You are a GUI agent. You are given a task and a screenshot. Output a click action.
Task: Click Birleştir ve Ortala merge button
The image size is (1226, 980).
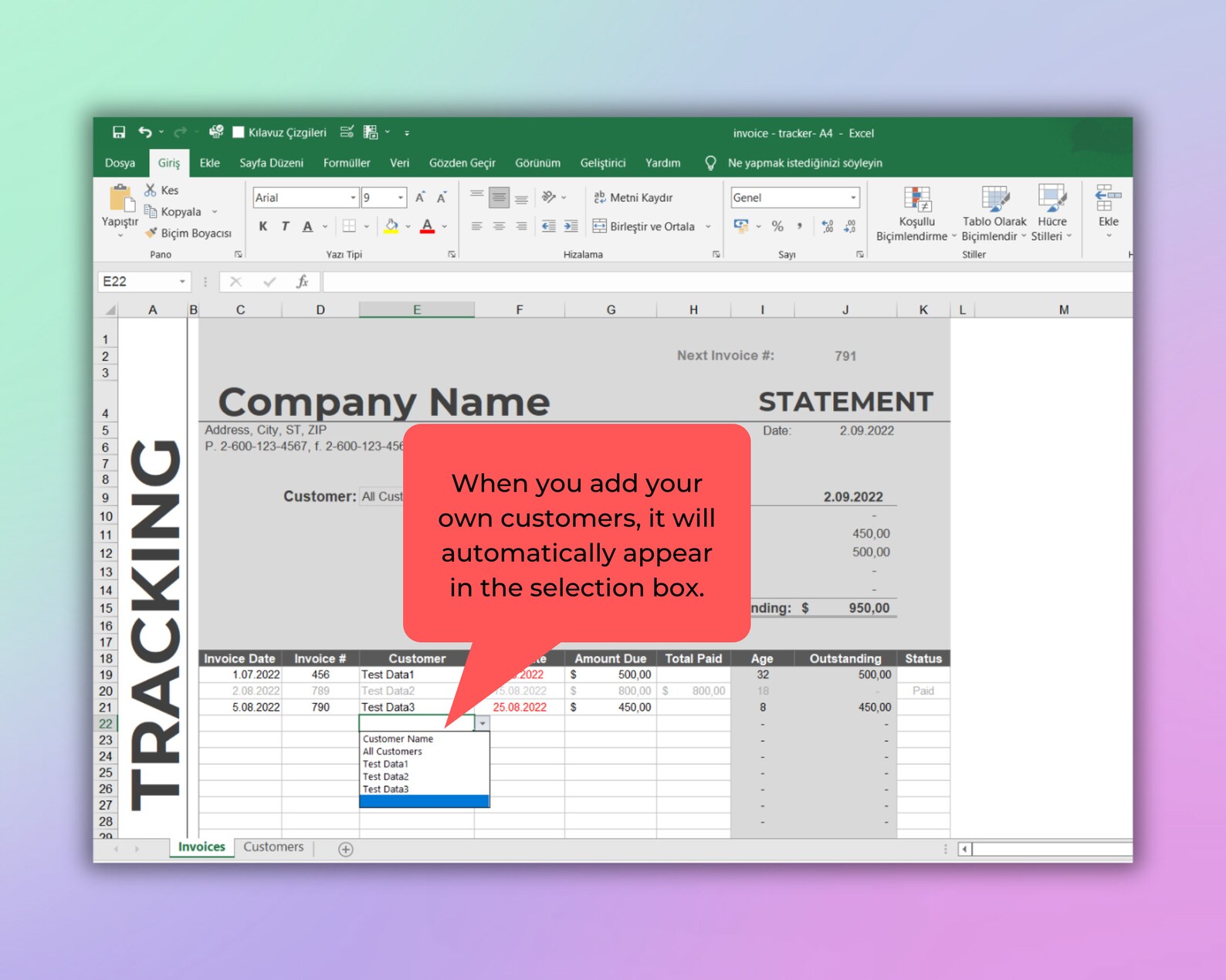point(644,226)
